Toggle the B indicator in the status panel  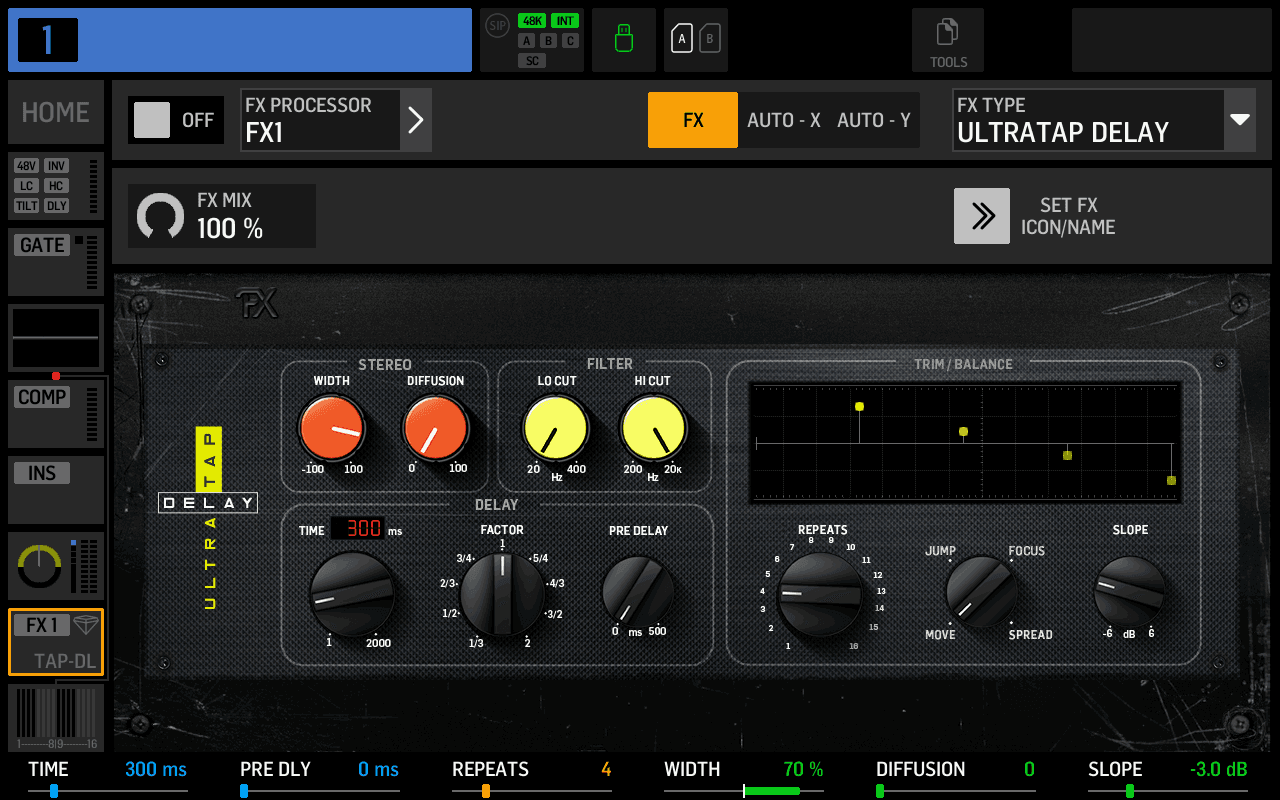[548, 41]
